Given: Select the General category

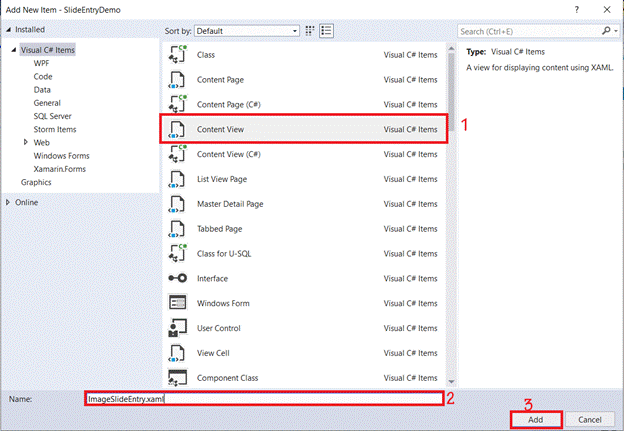Looking at the screenshot, I should point(47,103).
